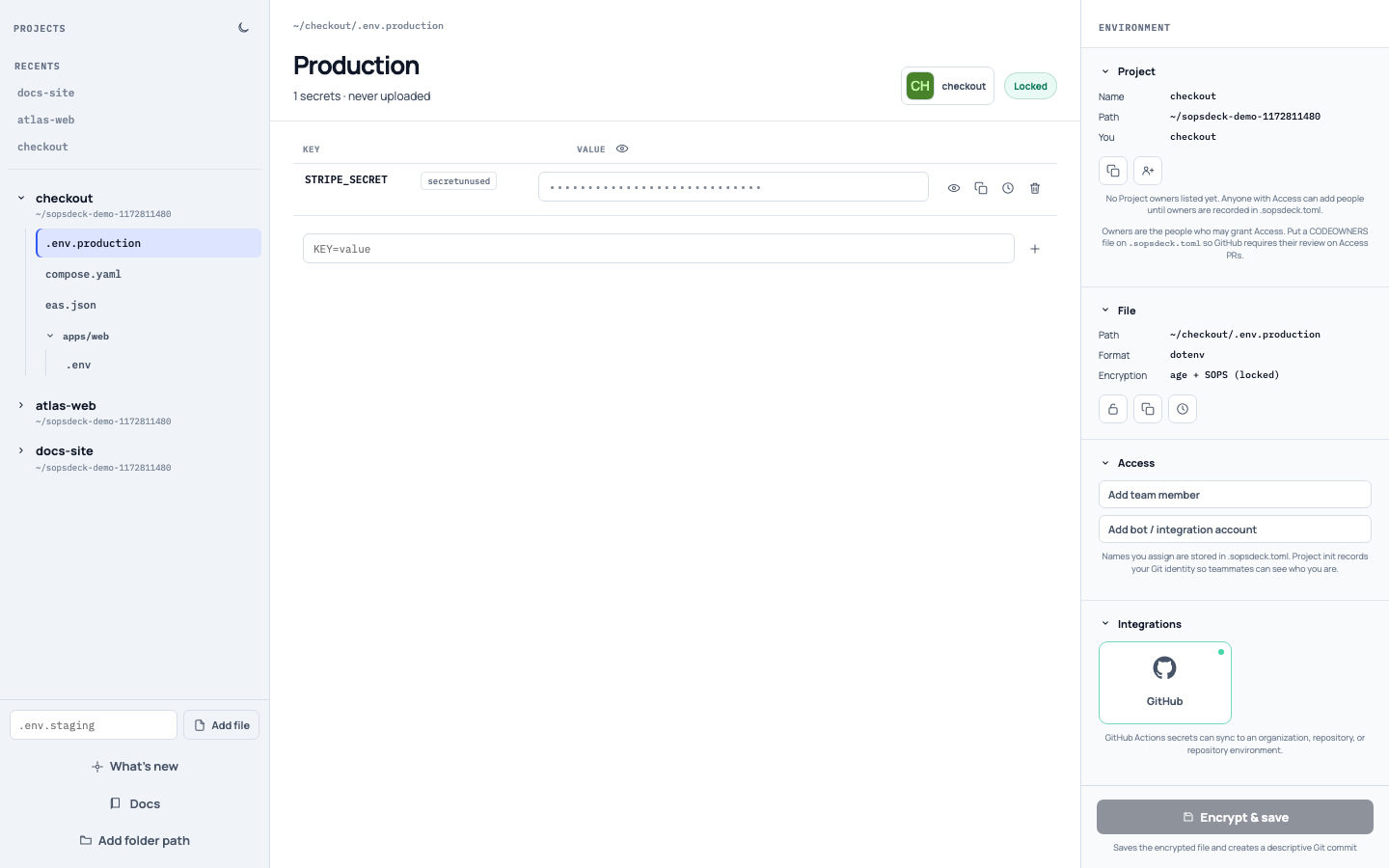Expand the atlas-web project
This screenshot has width=1389, height=868.
point(21,405)
